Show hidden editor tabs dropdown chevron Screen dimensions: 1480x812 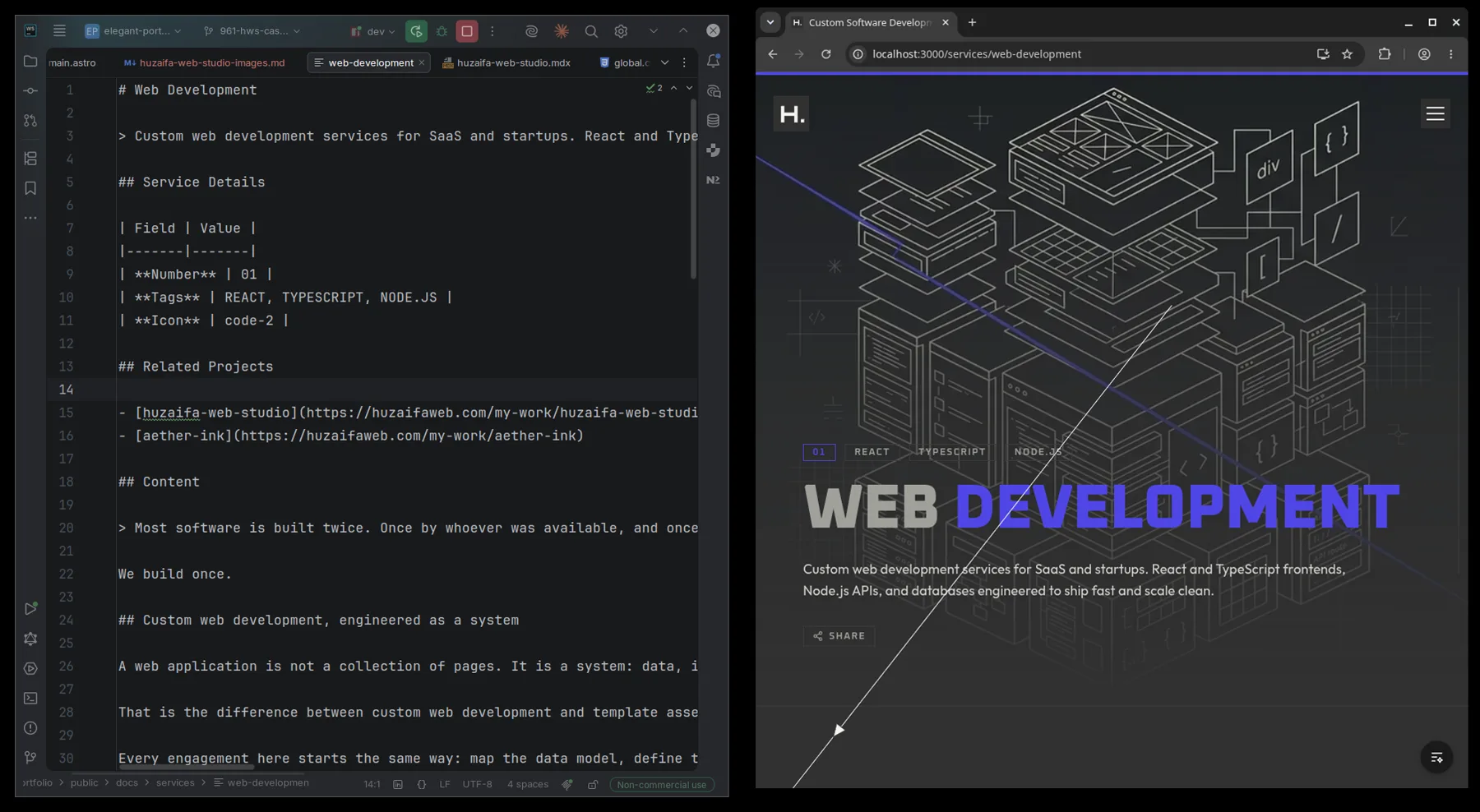pos(664,62)
